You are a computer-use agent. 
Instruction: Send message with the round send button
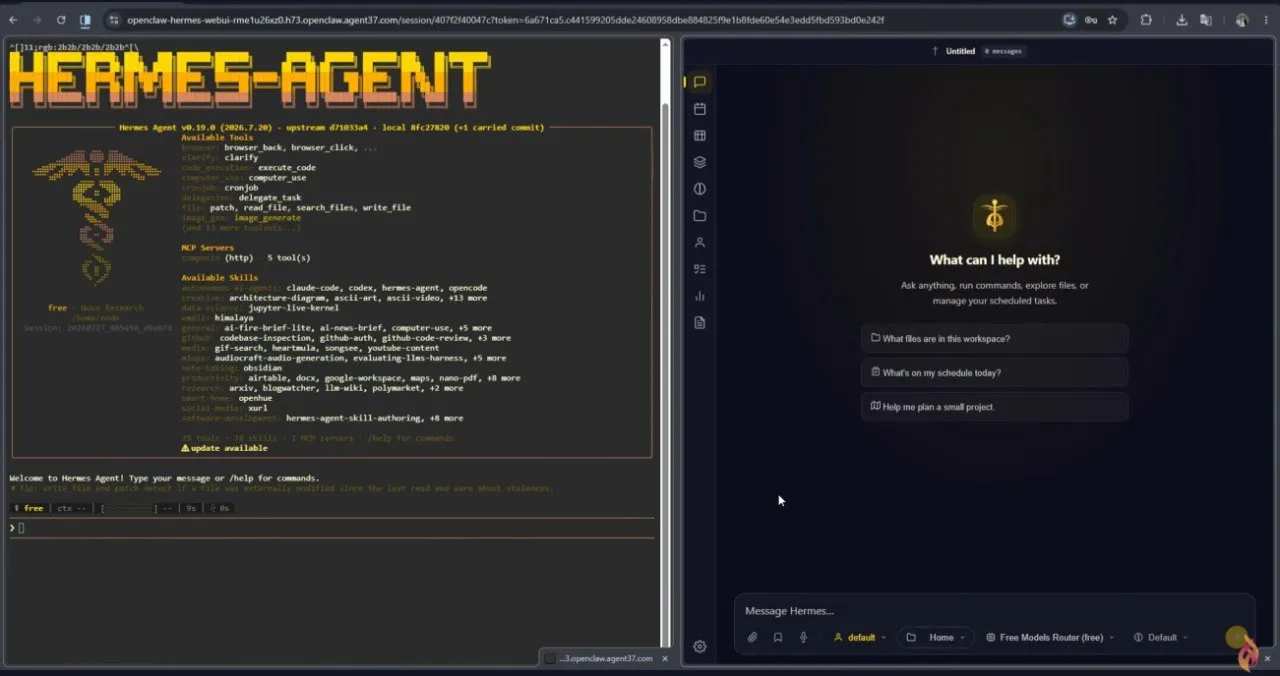tap(1237, 637)
